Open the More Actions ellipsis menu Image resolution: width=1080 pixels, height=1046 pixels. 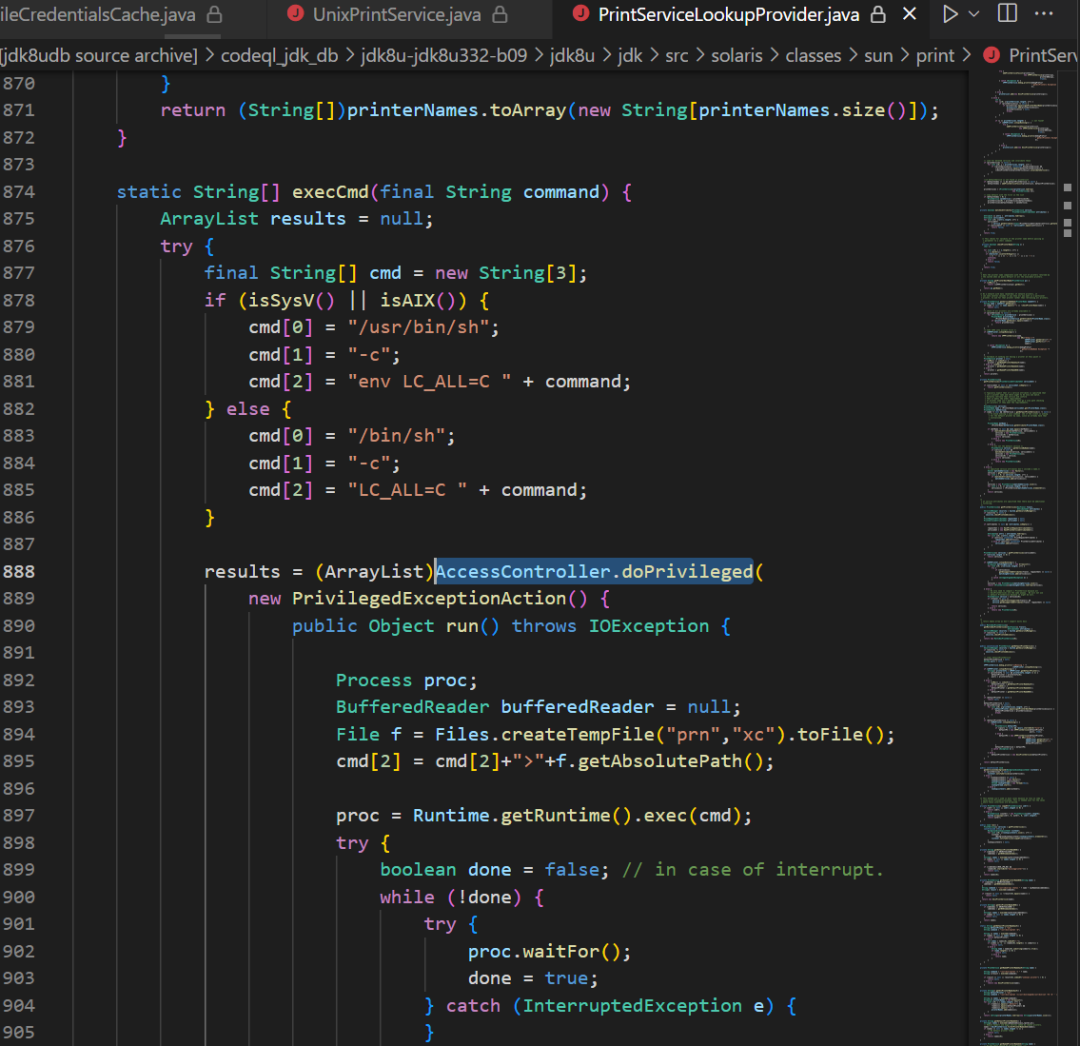coord(1045,14)
